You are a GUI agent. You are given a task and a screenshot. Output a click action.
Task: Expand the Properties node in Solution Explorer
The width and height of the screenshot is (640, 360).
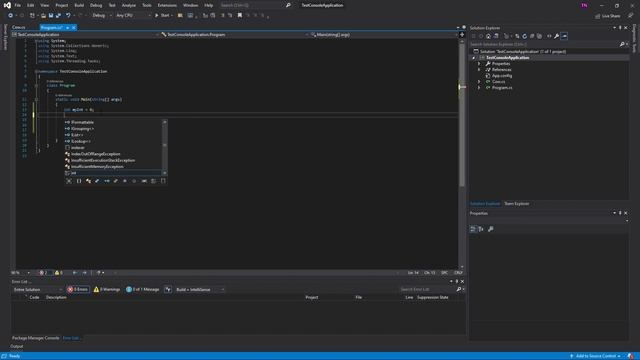[x=479, y=64]
